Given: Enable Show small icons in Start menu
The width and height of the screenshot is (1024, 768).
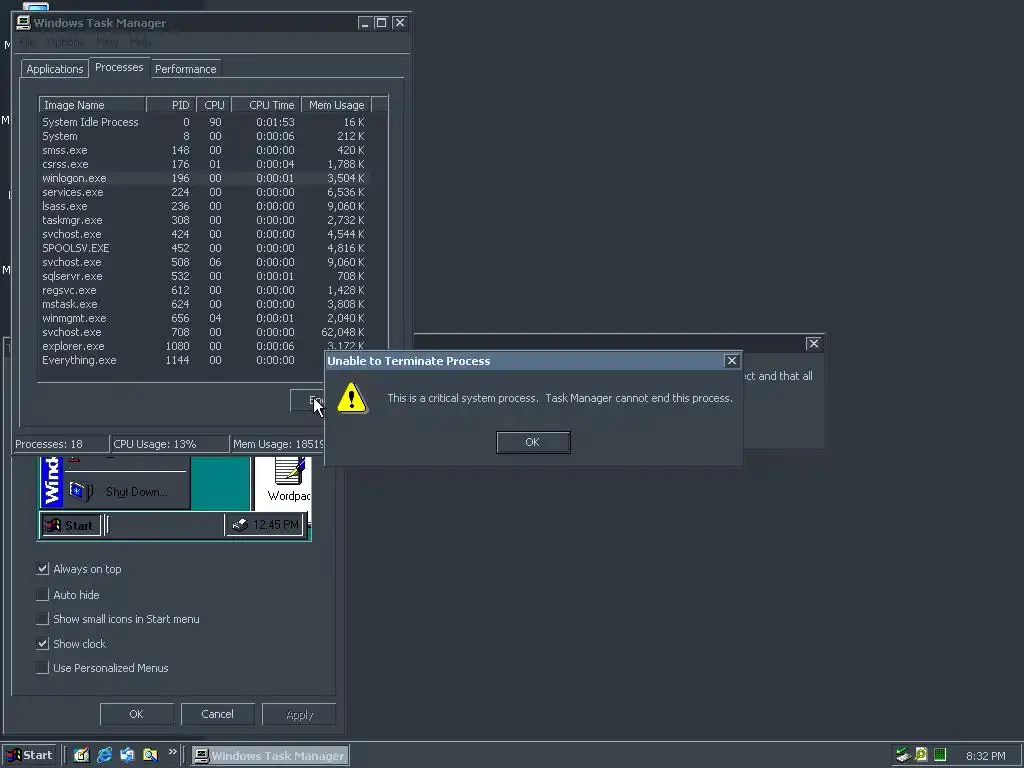Looking at the screenshot, I should [x=42, y=619].
